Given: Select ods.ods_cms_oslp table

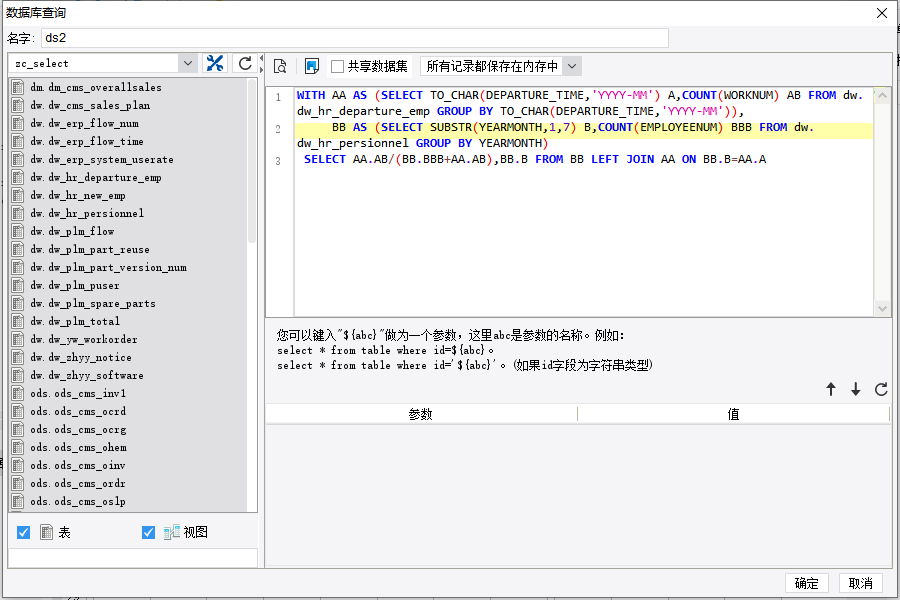Looking at the screenshot, I should [x=77, y=501].
